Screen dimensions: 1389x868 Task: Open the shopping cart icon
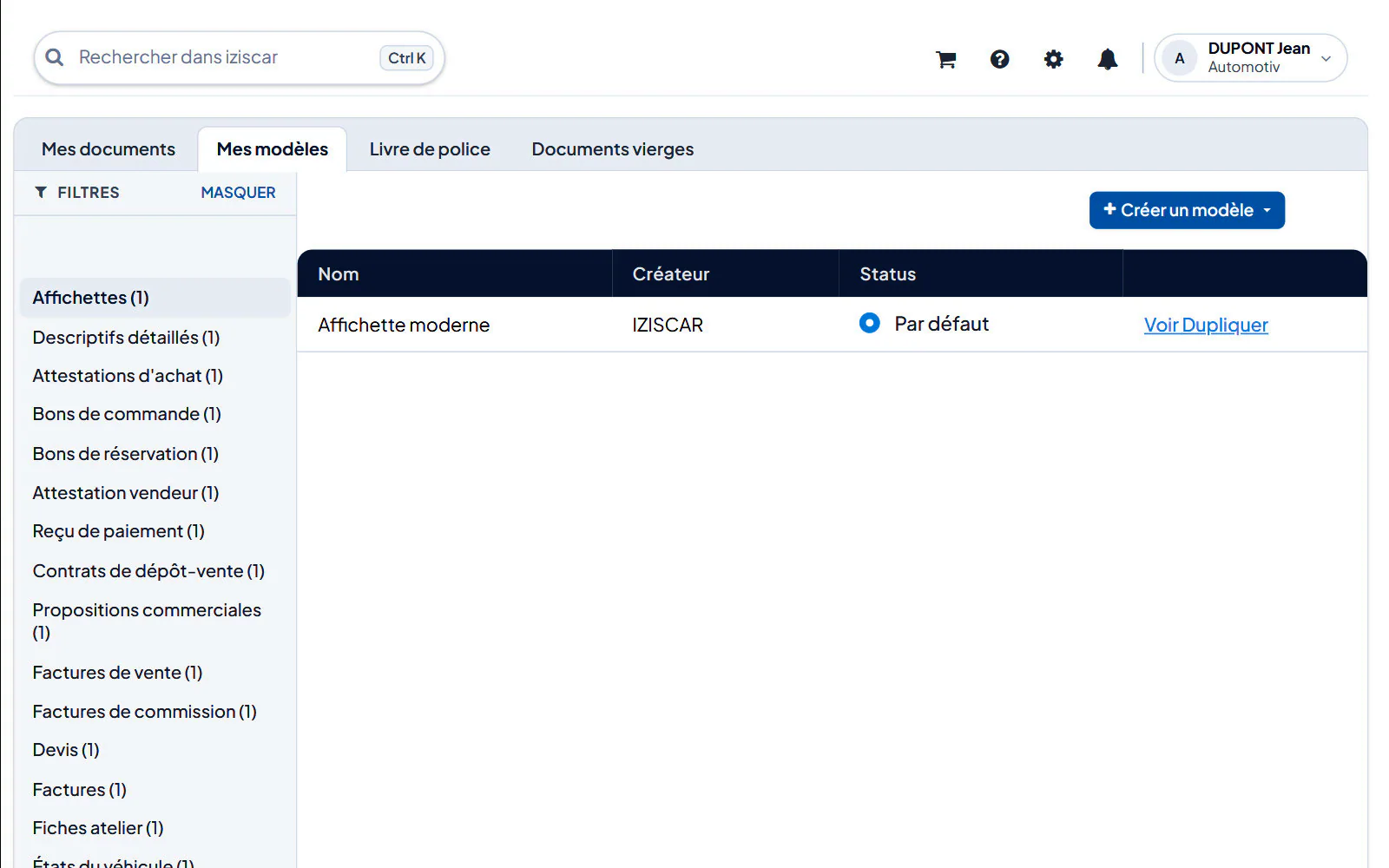click(x=946, y=59)
